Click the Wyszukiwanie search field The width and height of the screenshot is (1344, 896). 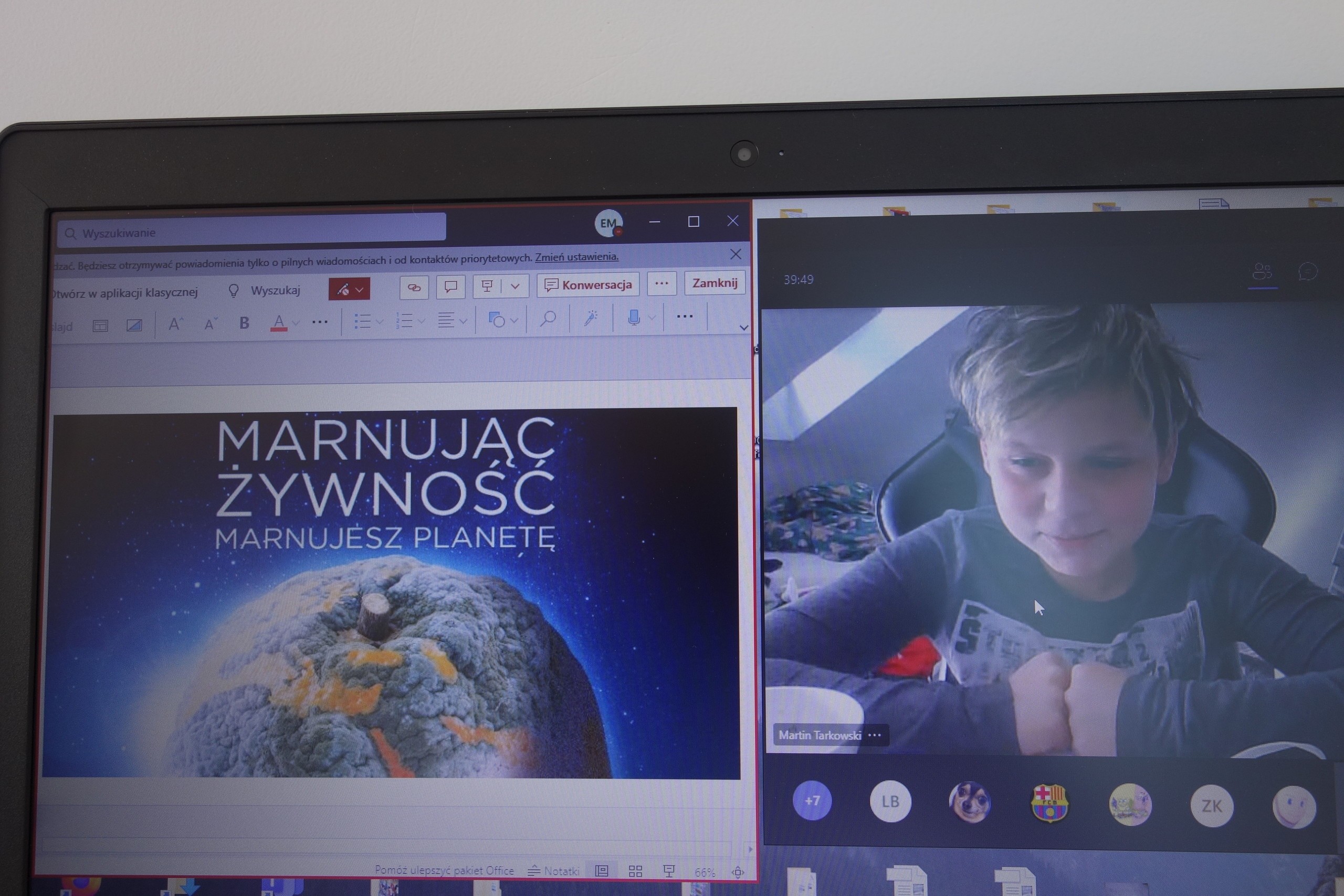pos(251,233)
